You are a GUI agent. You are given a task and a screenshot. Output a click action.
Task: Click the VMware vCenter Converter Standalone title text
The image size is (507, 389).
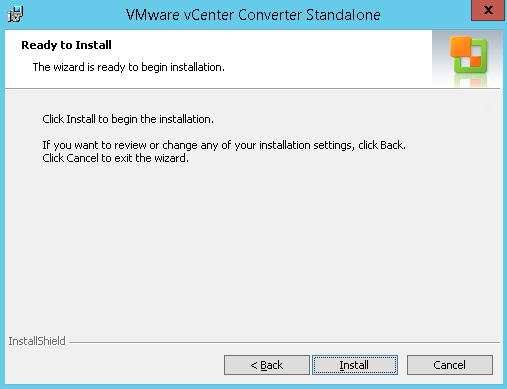pyautogui.click(x=253, y=15)
